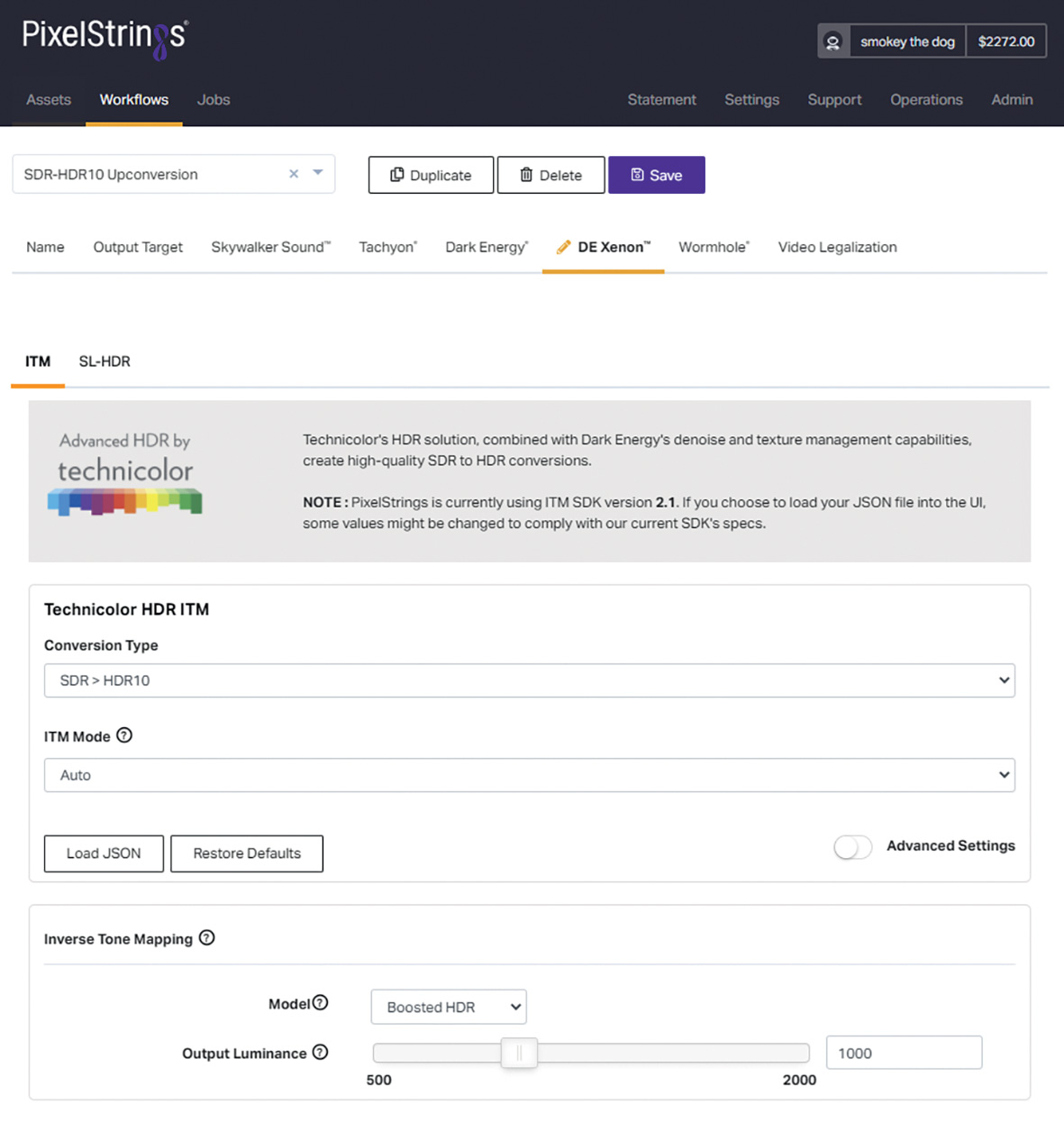Go to the Jobs menu

click(x=214, y=100)
